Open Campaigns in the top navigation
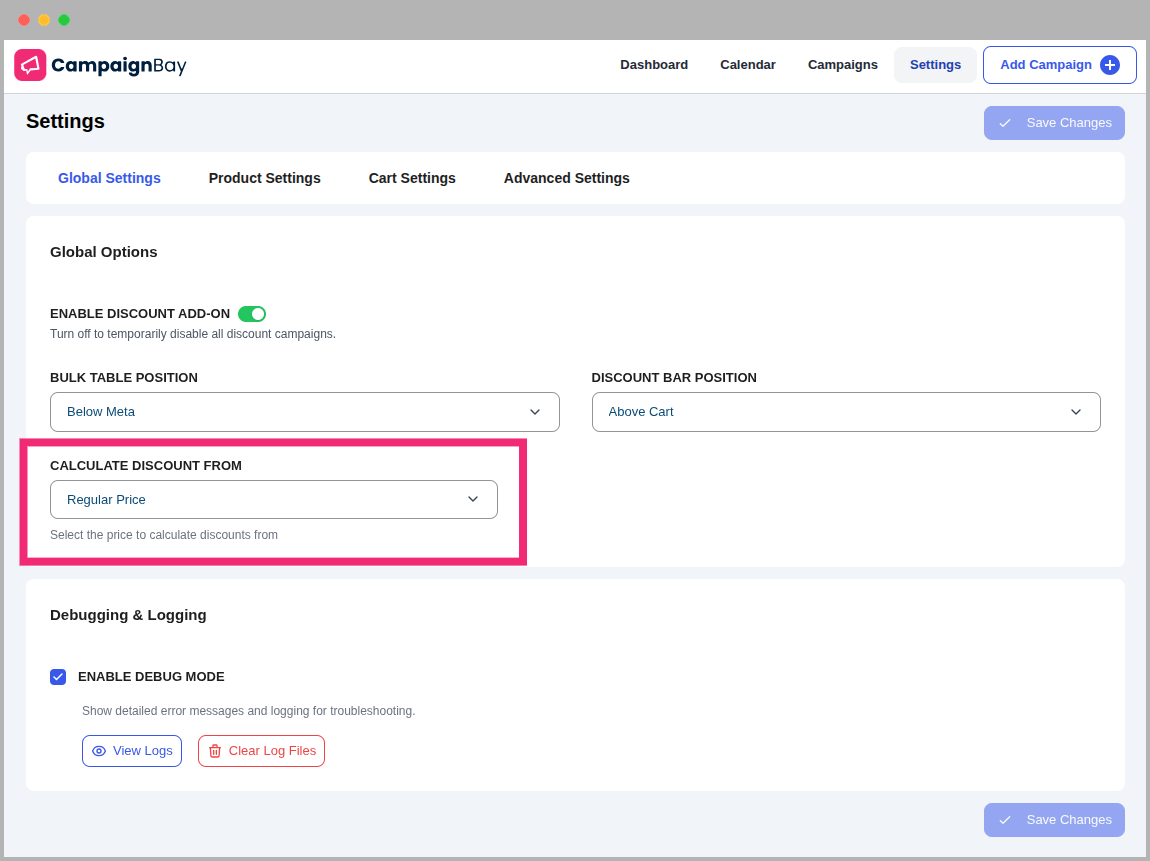This screenshot has height=861, width=1150. pos(842,65)
